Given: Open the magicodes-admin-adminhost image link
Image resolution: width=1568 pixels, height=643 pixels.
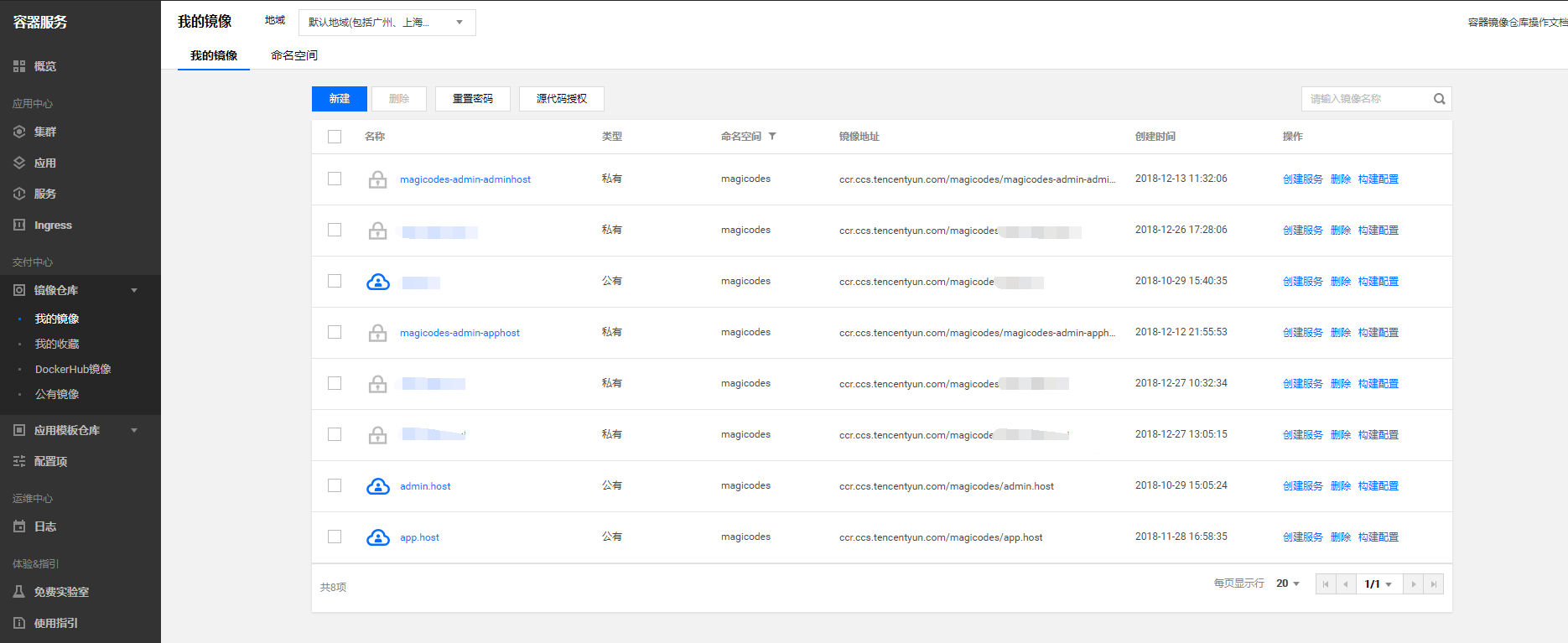Looking at the screenshot, I should coord(465,179).
